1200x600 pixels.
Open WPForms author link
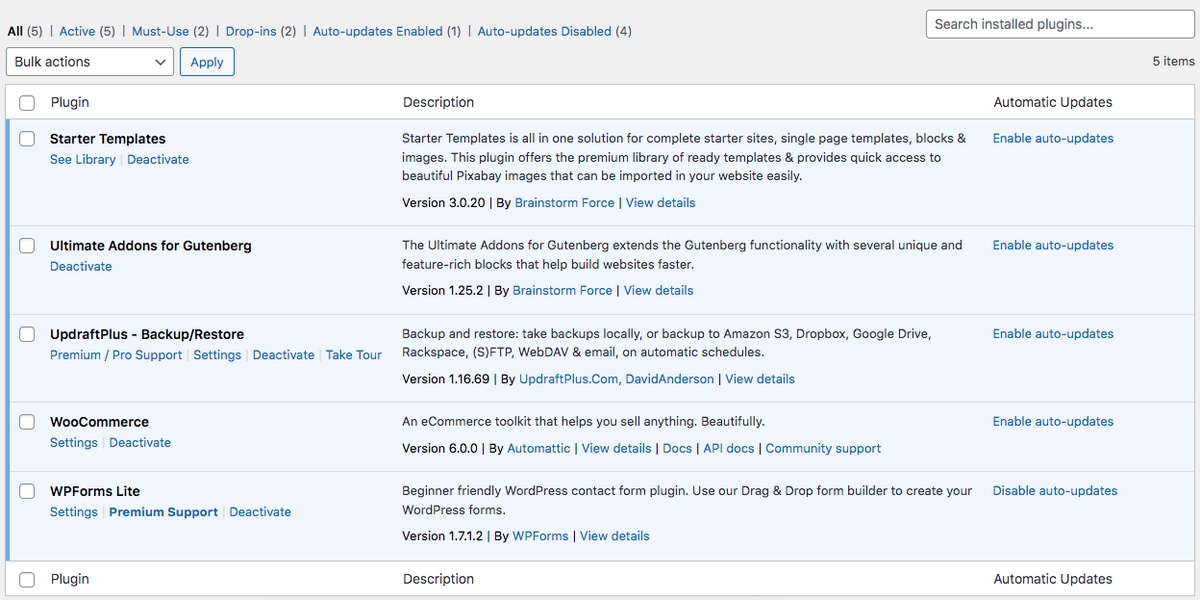point(541,536)
